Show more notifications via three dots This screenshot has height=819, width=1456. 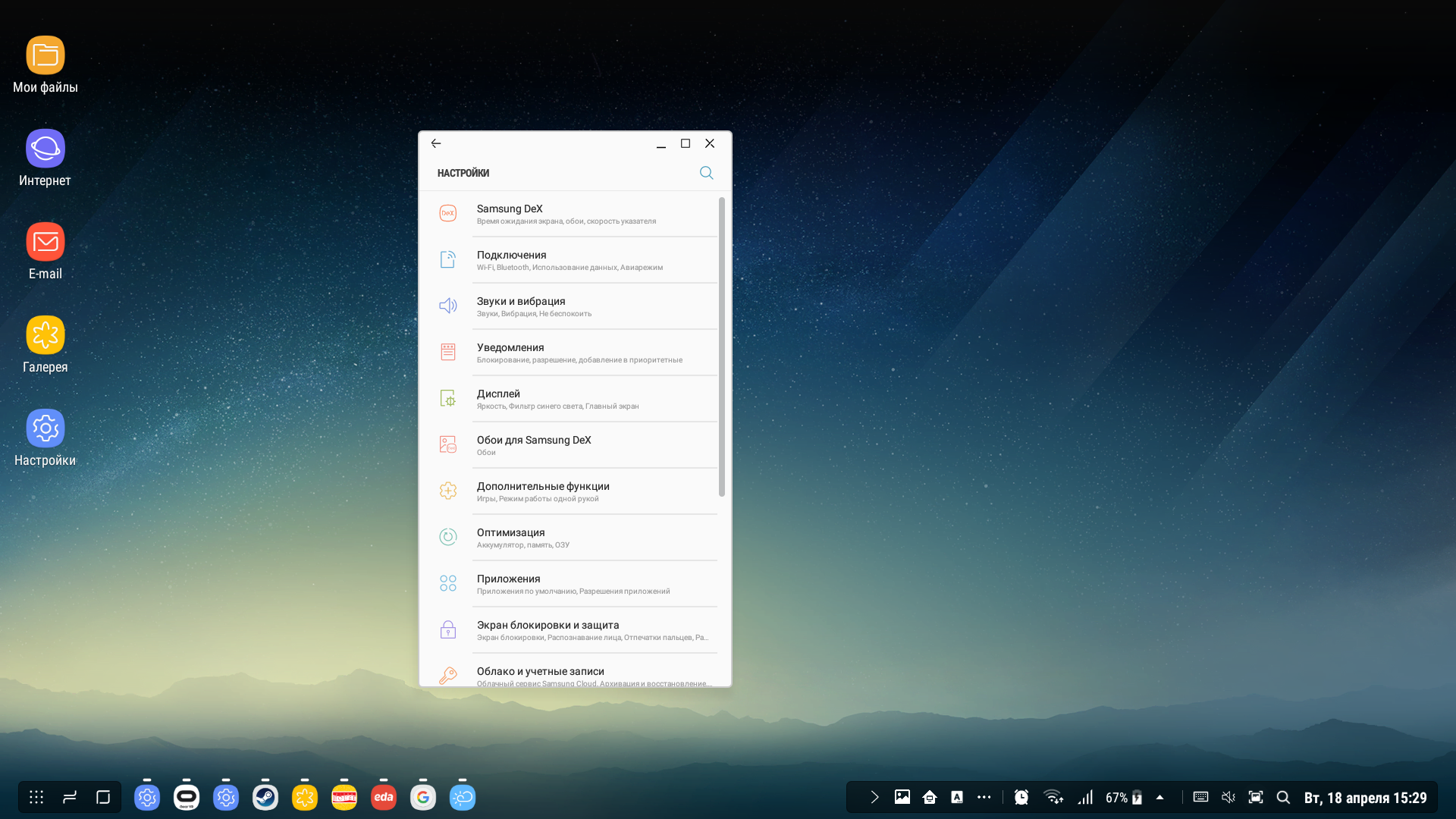[x=984, y=797]
